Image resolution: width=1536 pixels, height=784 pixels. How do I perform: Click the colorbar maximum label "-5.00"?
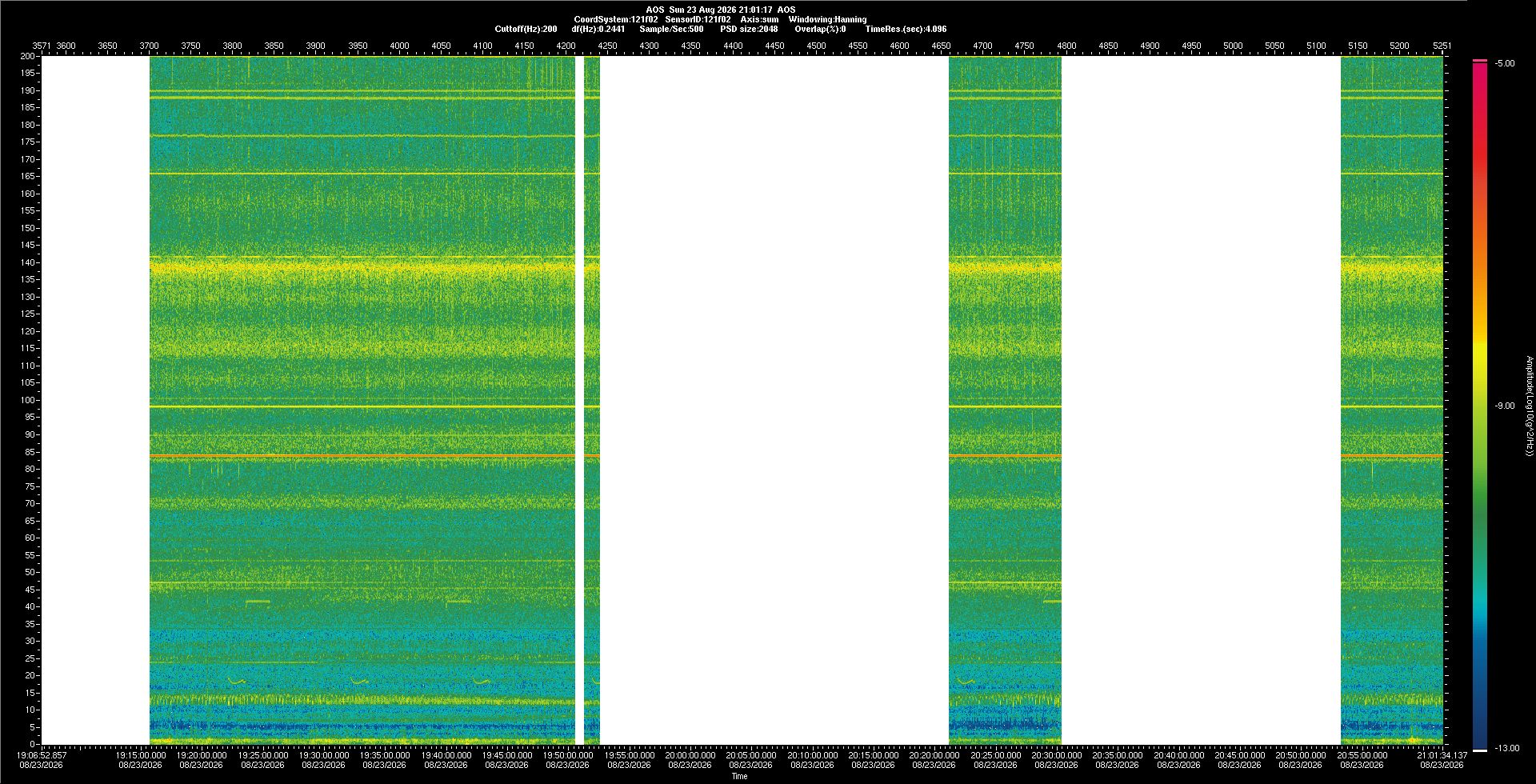tap(1505, 63)
